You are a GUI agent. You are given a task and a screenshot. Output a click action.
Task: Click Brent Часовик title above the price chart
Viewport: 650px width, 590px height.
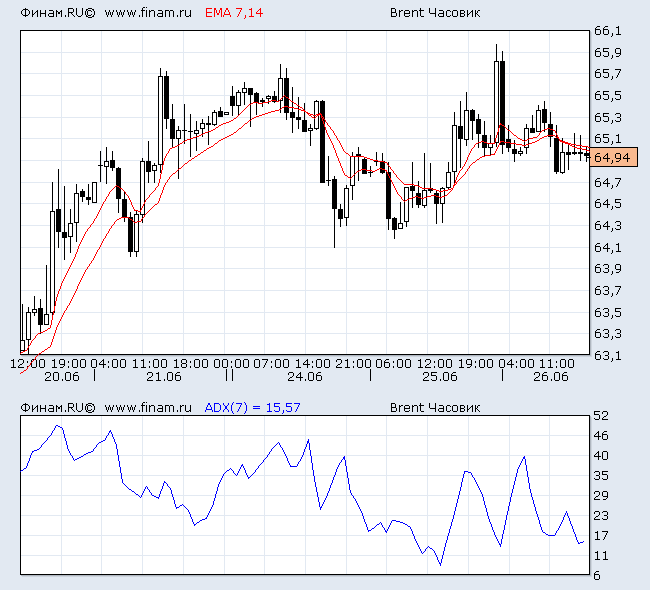point(434,13)
